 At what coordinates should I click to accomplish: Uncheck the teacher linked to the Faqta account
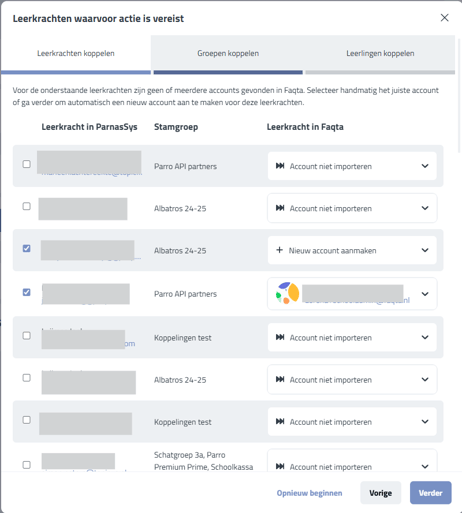26,292
